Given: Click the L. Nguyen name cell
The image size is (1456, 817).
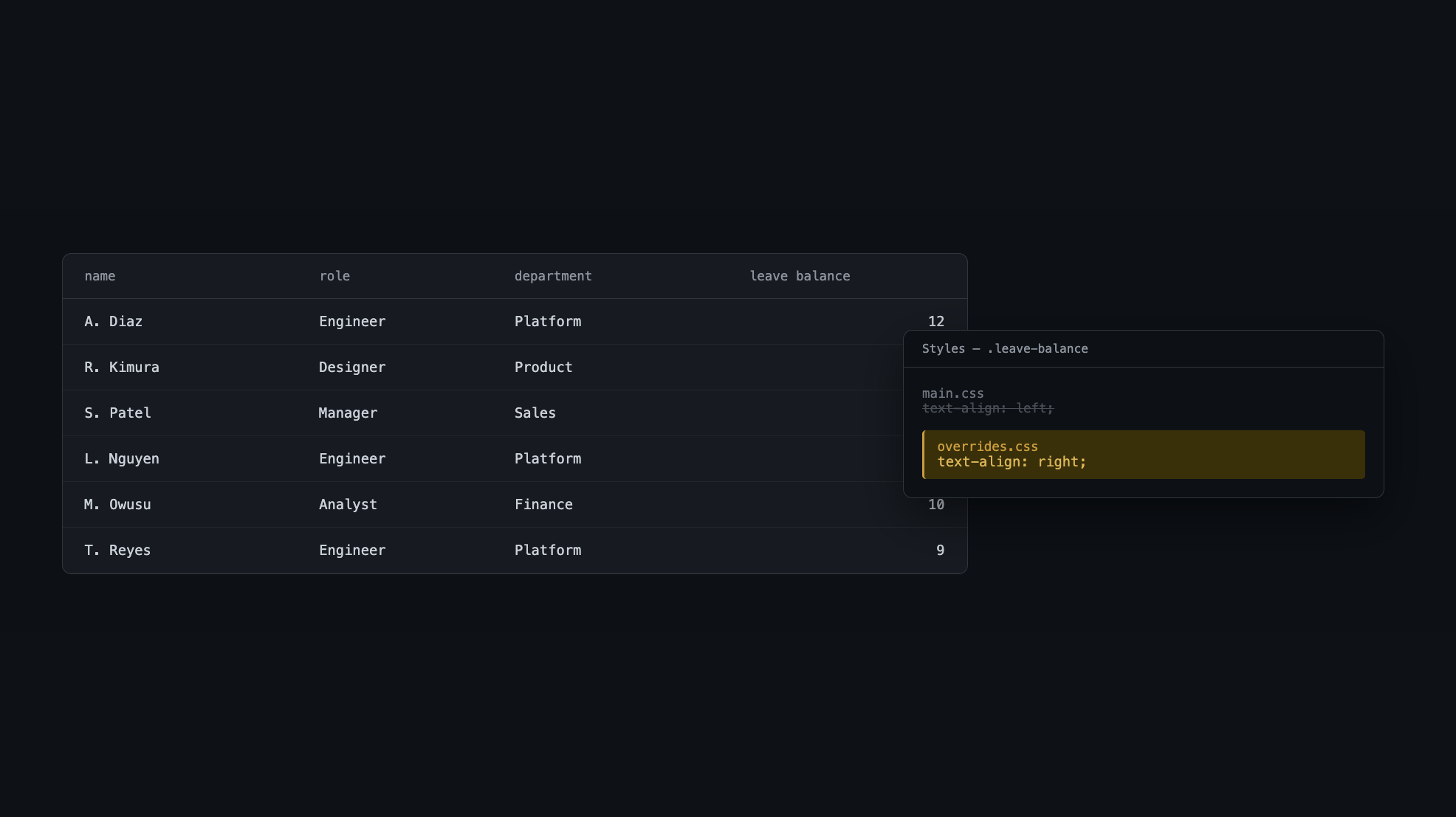Looking at the screenshot, I should pyautogui.click(x=122, y=459).
